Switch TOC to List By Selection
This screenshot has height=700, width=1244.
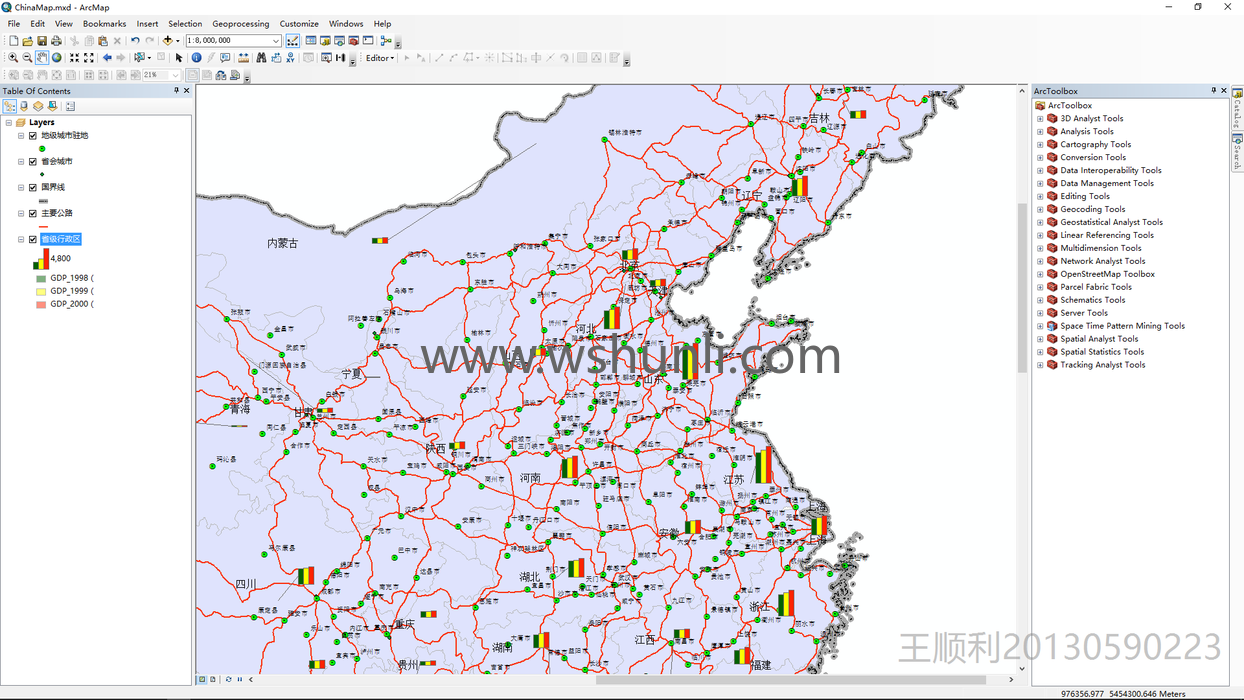[x=52, y=106]
